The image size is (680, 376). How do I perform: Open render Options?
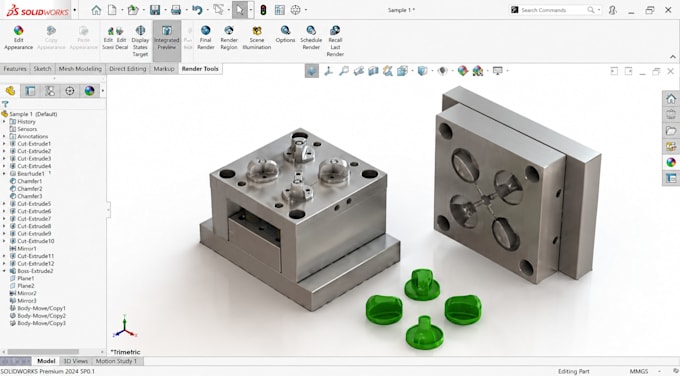point(285,34)
